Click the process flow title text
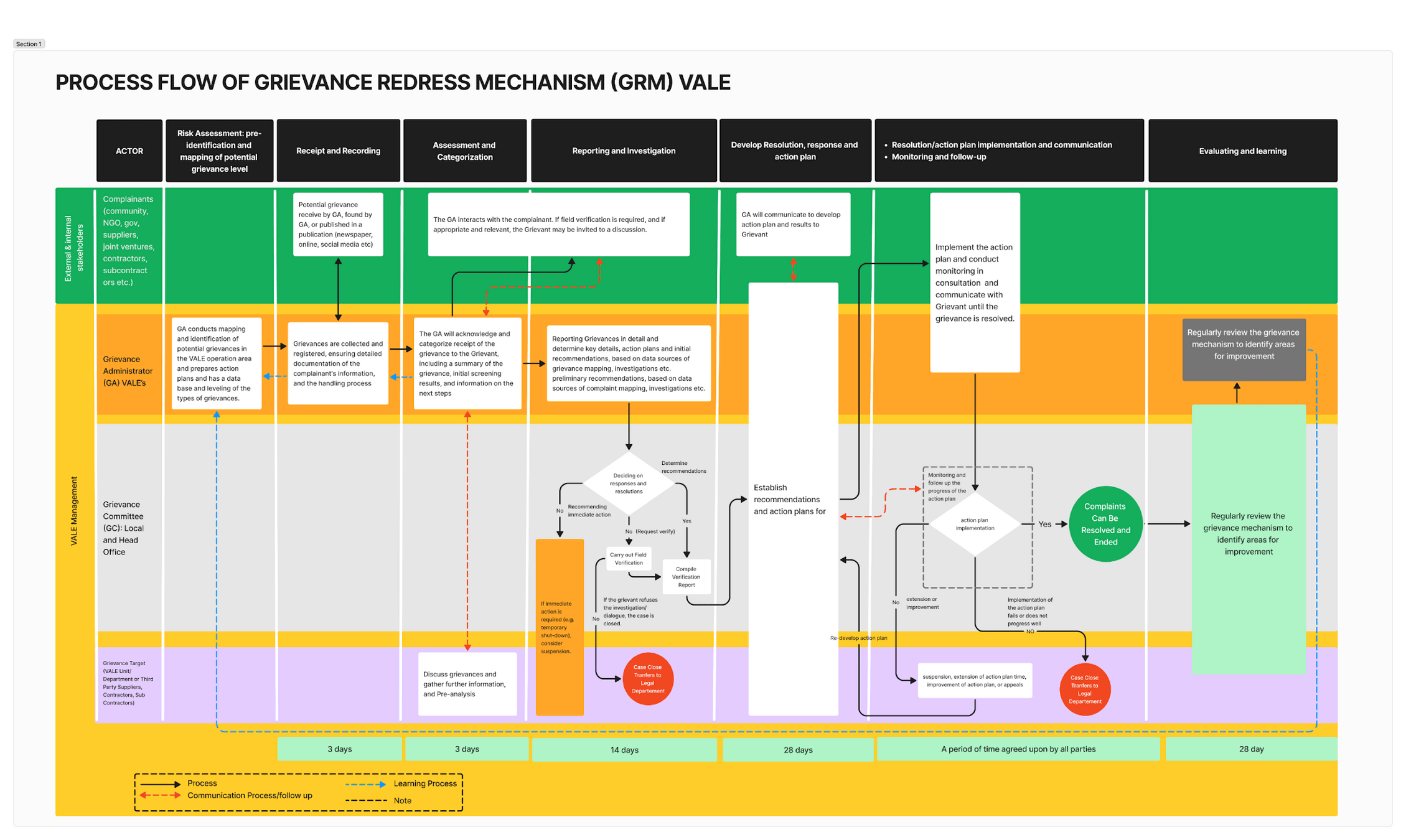 point(393,82)
